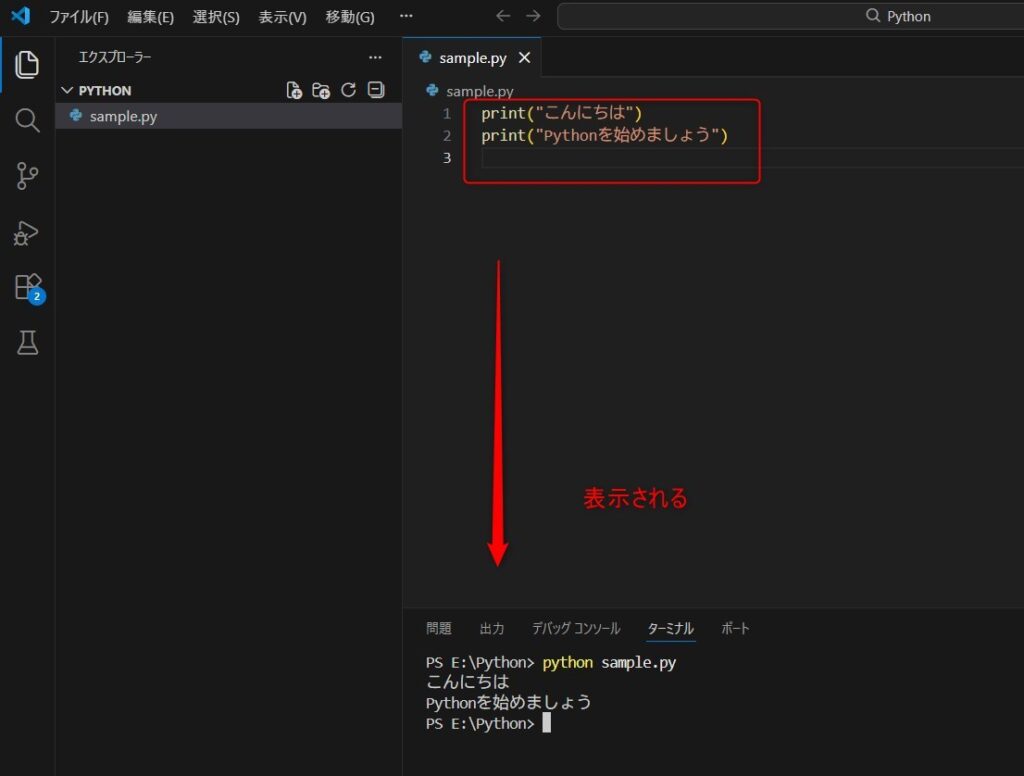Viewport: 1024px width, 776px height.
Task: Refresh the Explorer file list
Action: [x=348, y=90]
